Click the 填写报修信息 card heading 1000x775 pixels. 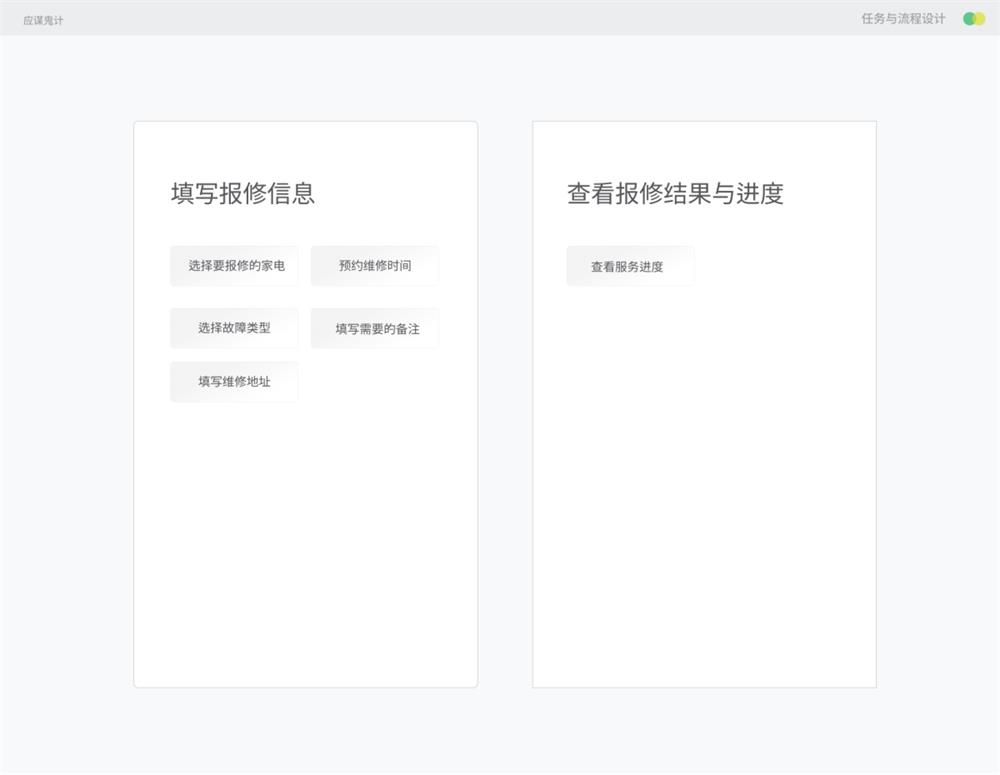coord(243,193)
